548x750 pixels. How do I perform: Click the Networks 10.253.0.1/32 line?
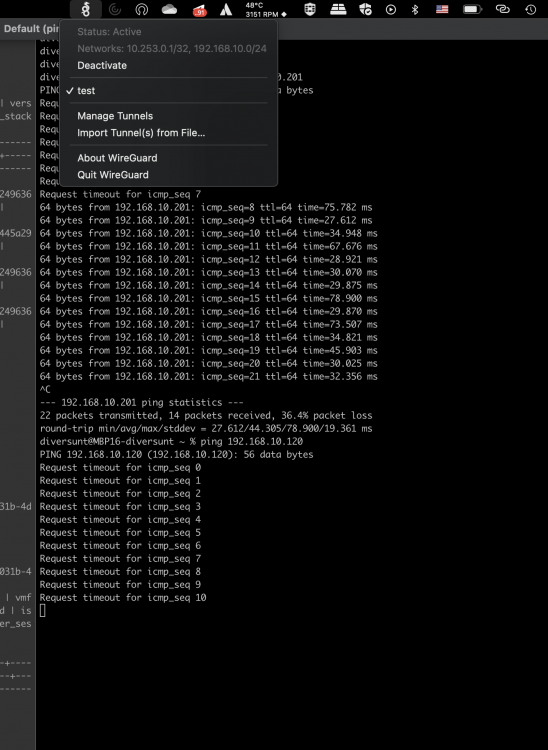tap(172, 48)
